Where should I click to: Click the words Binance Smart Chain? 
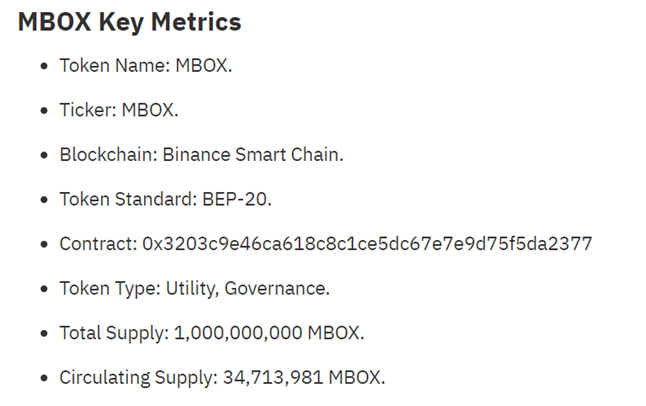[253, 155]
